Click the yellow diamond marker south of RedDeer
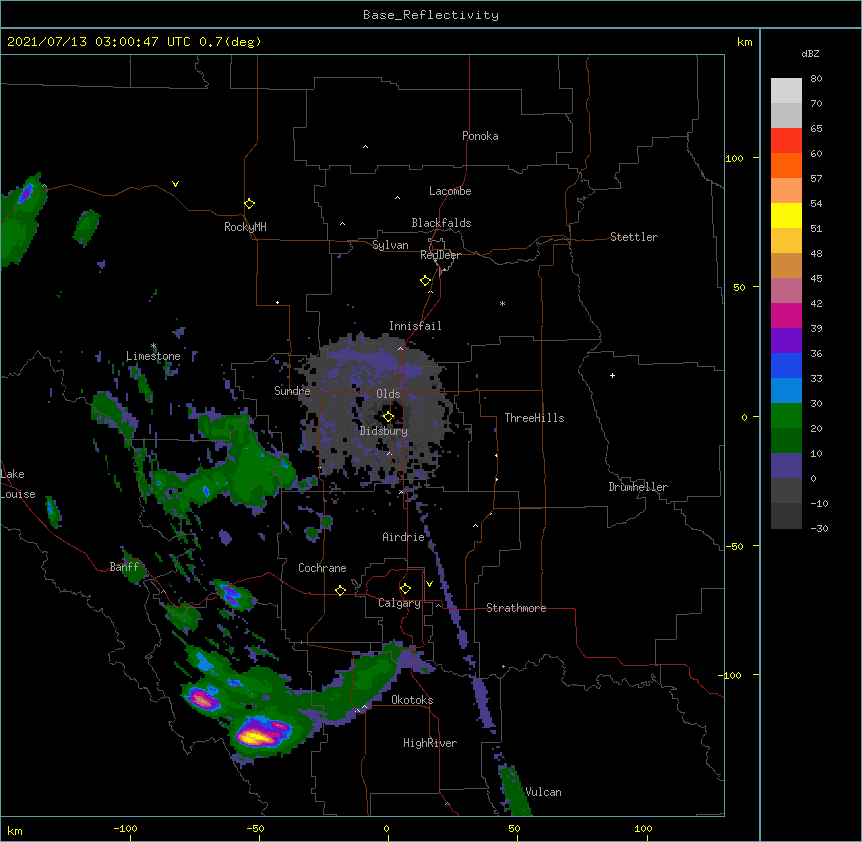 click(x=425, y=280)
